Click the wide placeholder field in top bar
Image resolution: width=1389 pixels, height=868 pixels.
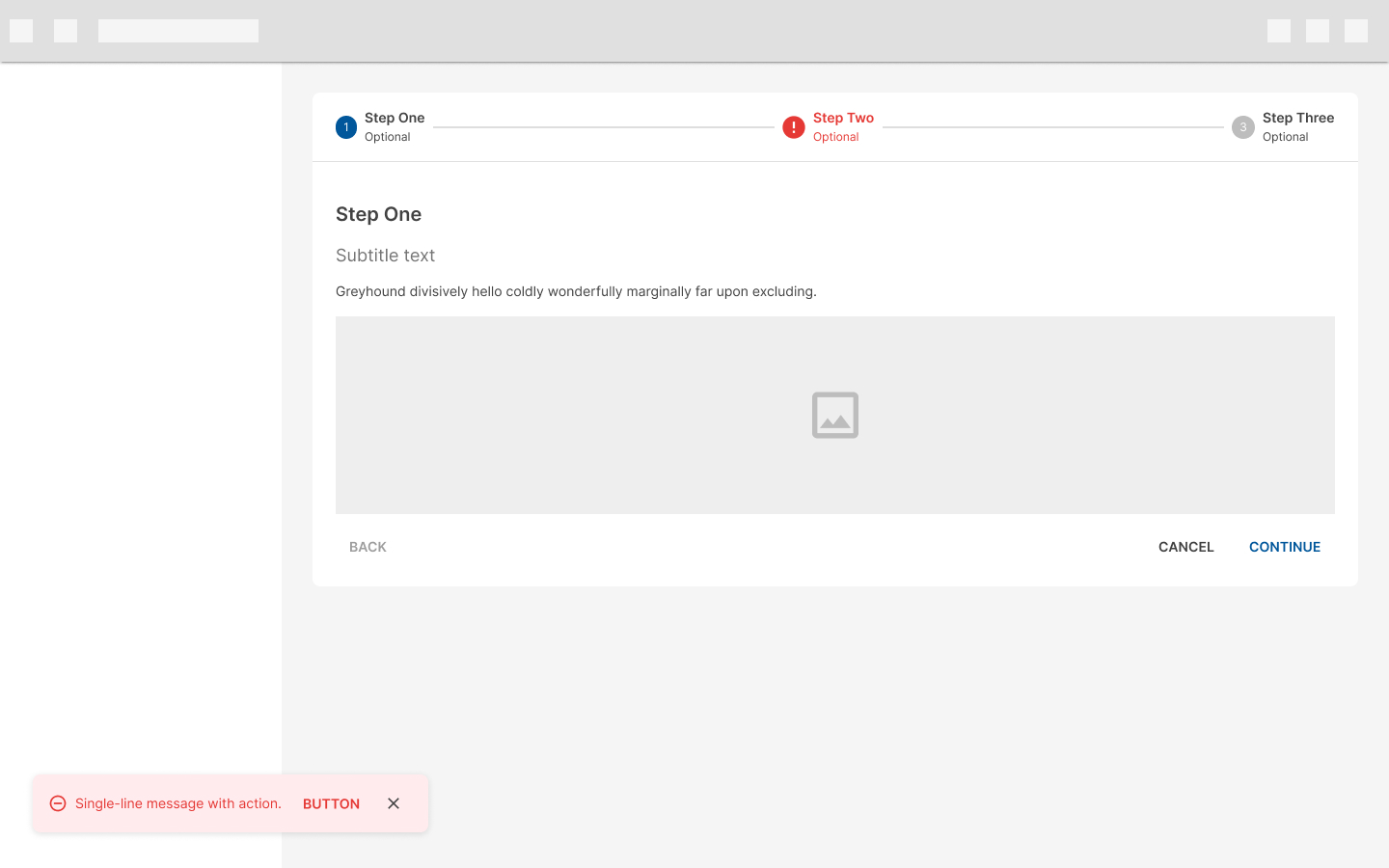click(178, 31)
